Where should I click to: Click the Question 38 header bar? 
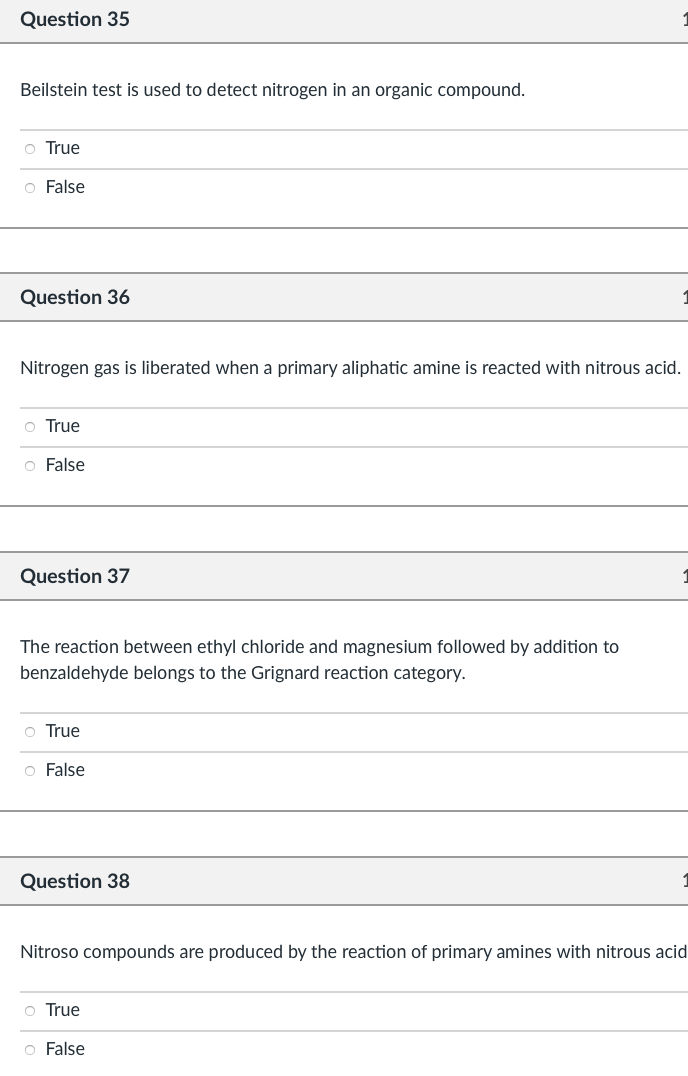click(x=344, y=881)
